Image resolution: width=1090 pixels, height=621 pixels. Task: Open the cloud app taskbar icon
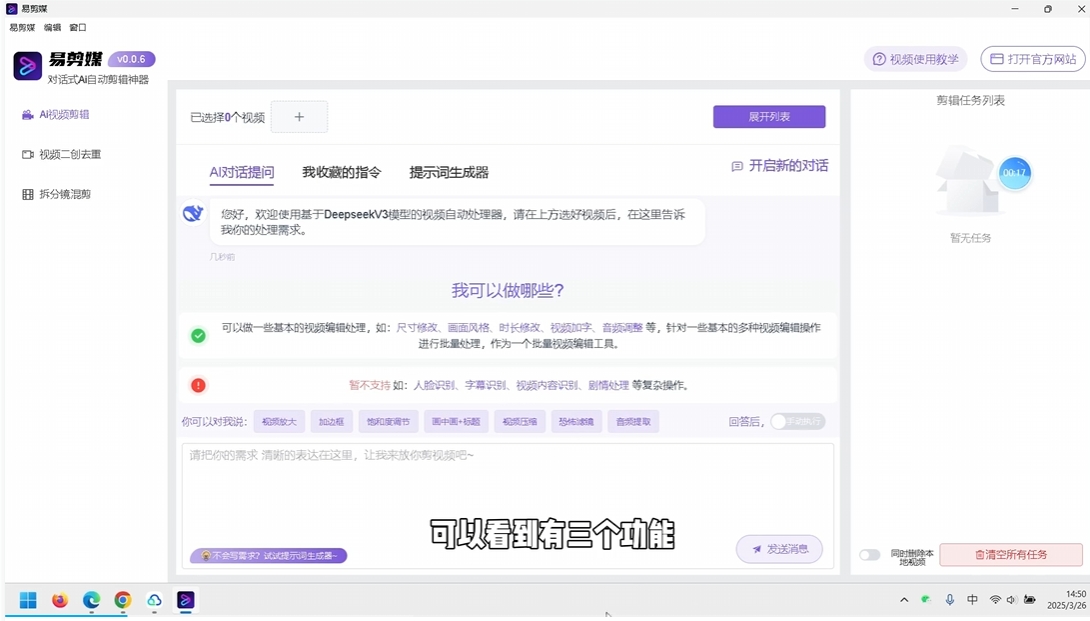154,600
